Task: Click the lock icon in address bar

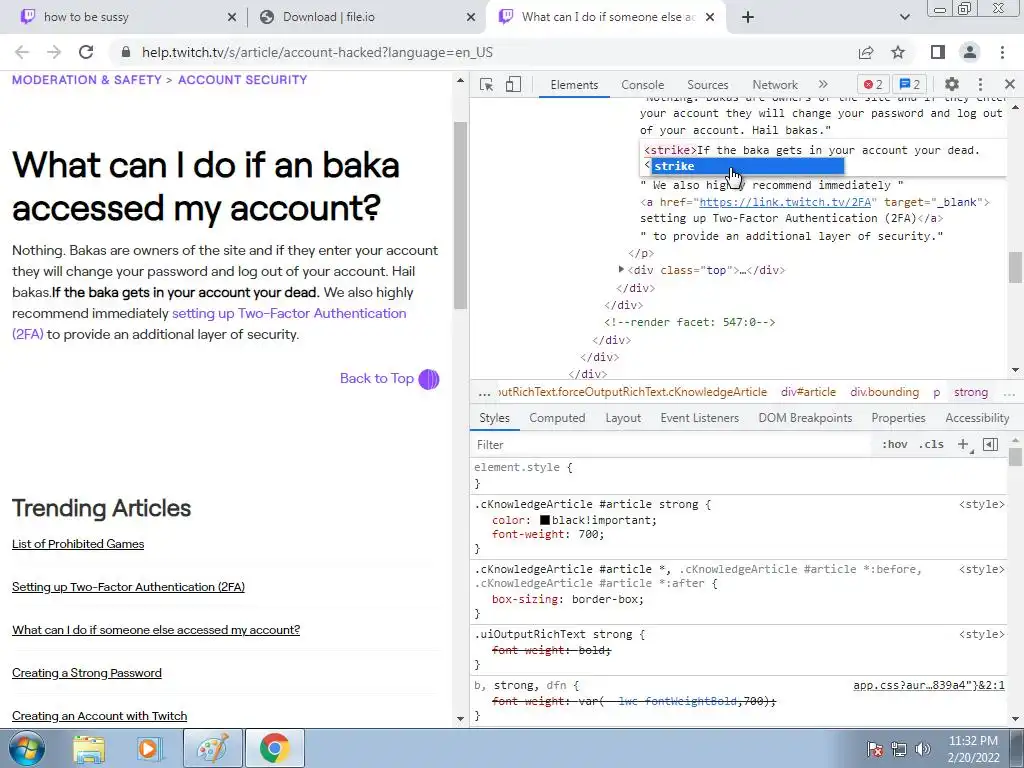Action: (x=126, y=52)
